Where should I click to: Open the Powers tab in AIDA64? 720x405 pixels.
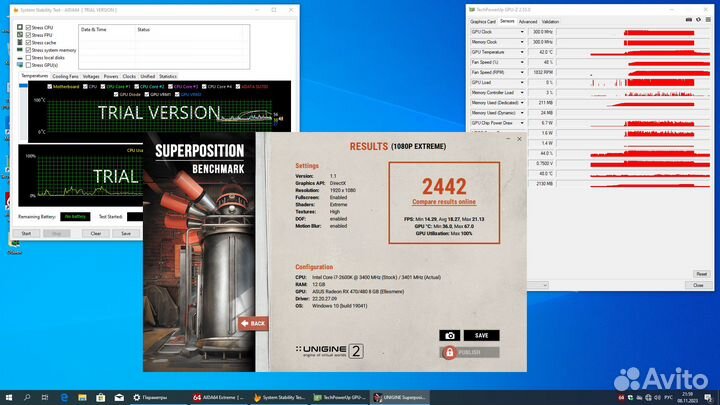111,77
